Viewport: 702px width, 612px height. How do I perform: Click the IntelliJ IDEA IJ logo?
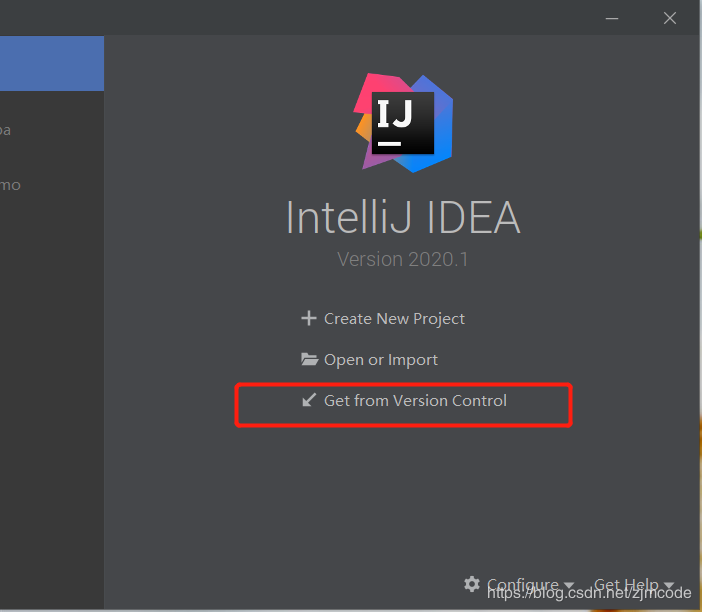[x=403, y=121]
